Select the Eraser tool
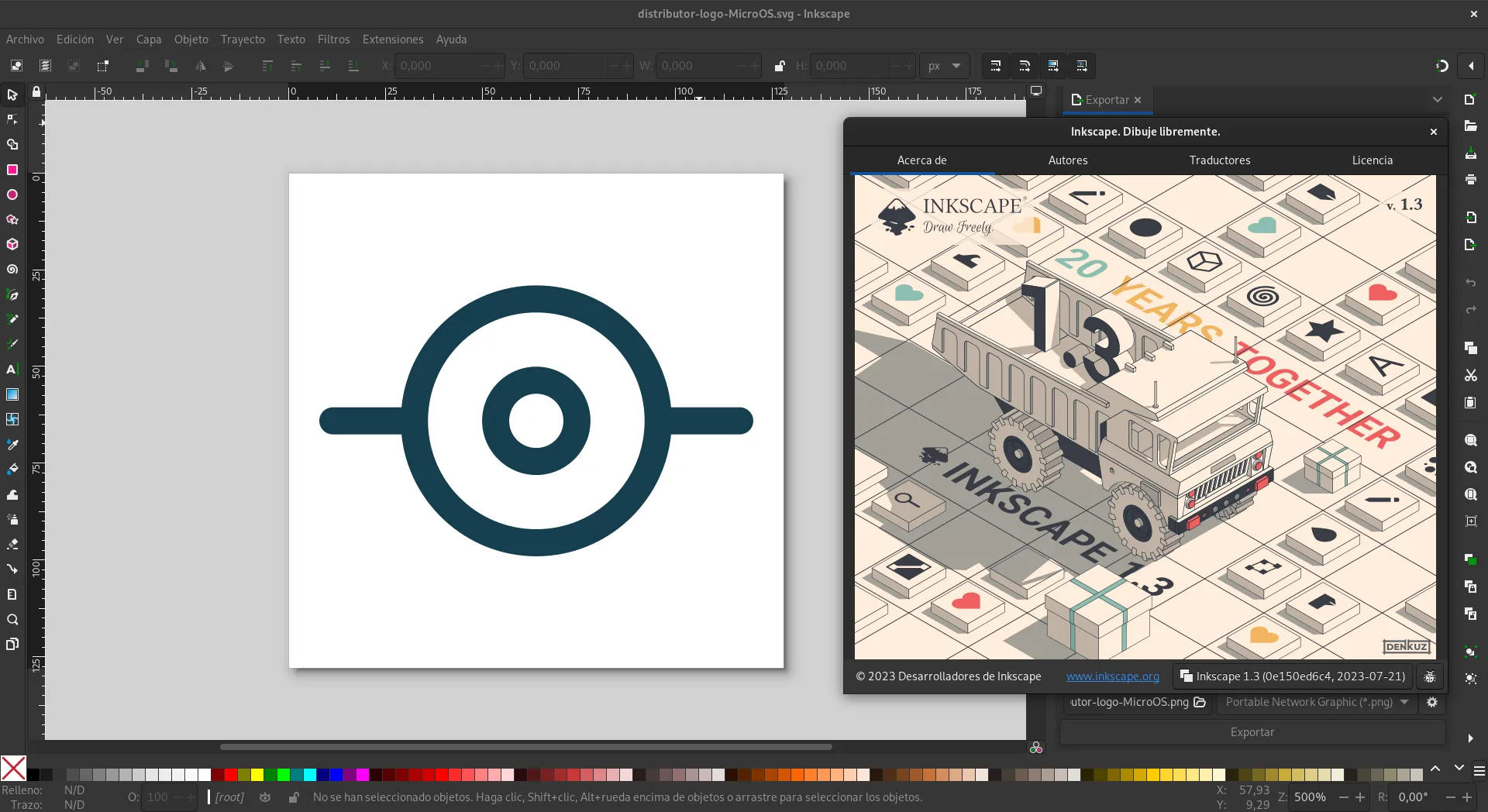This screenshot has height=812, width=1488. [12, 544]
